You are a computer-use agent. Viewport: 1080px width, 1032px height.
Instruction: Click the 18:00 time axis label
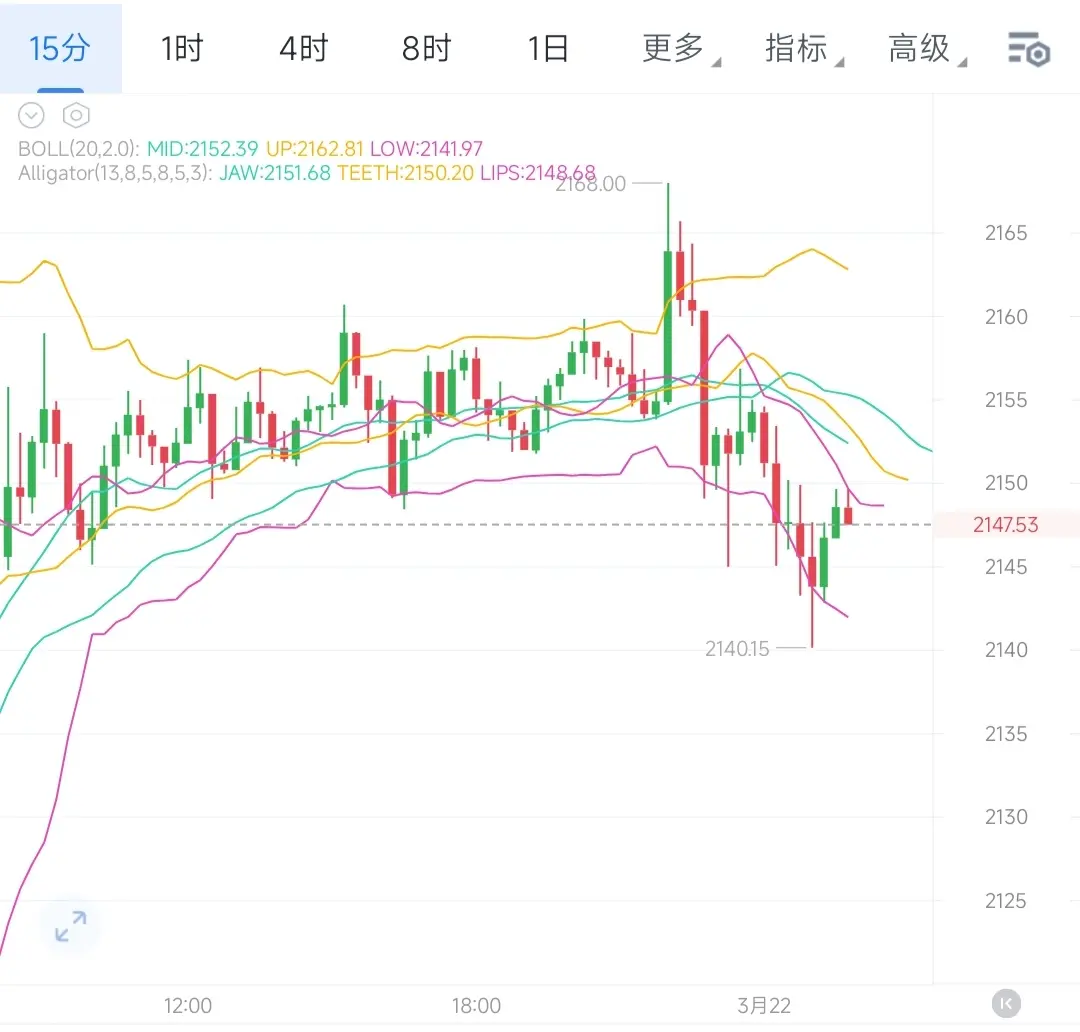point(476,1006)
